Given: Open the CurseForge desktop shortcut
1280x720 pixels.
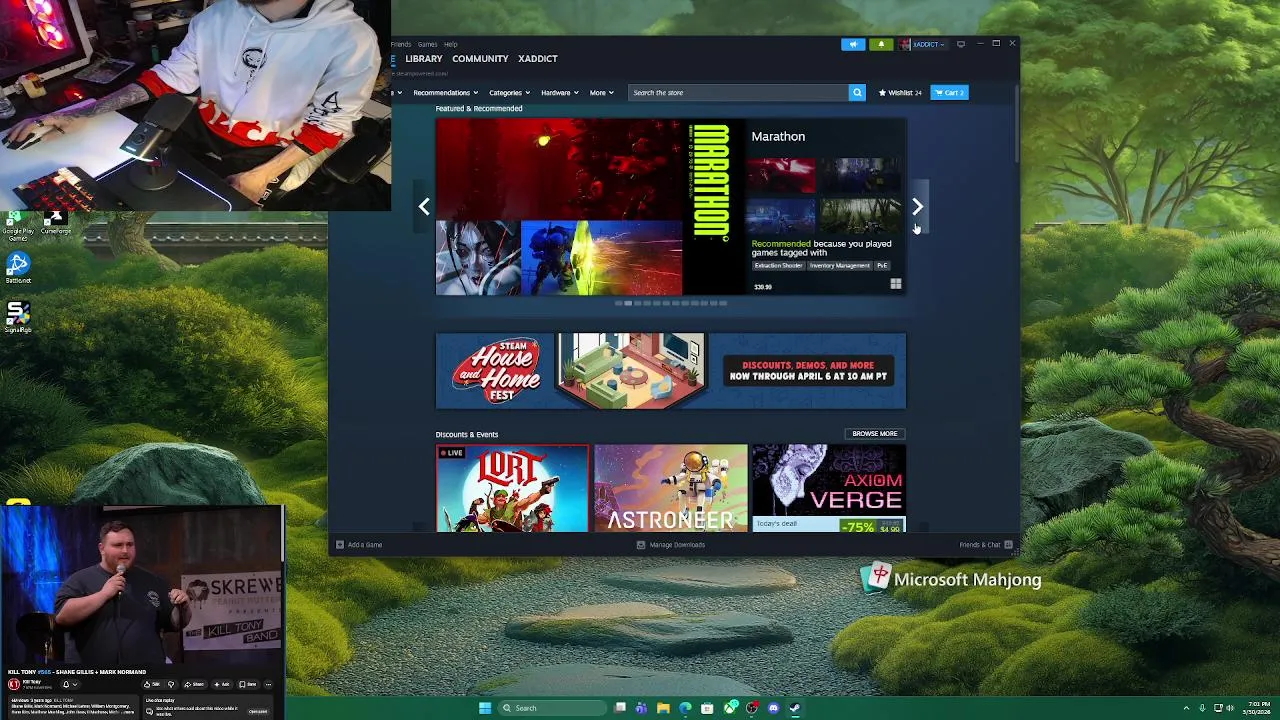Looking at the screenshot, I should click(55, 223).
